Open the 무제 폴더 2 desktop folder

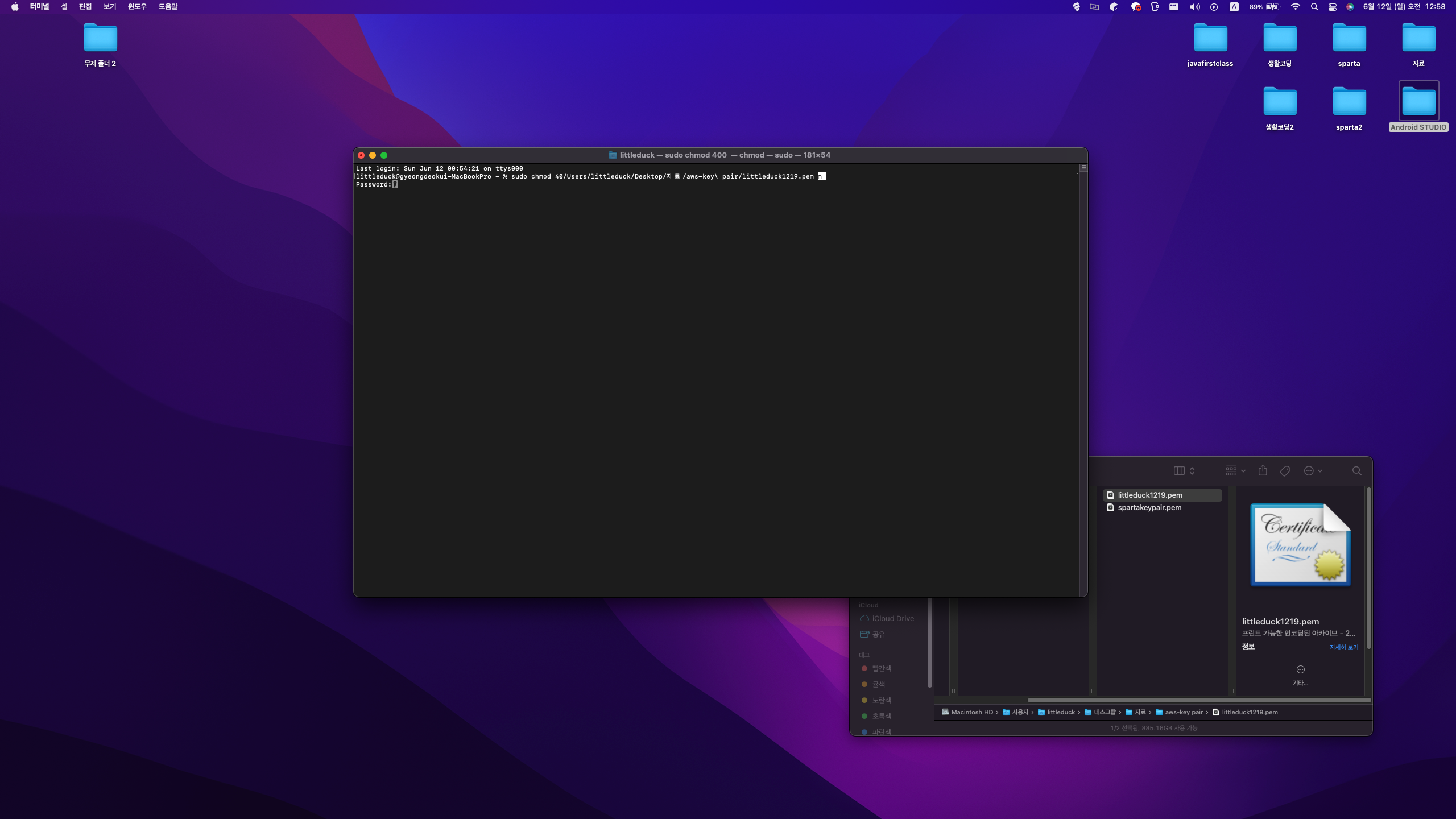click(x=100, y=45)
